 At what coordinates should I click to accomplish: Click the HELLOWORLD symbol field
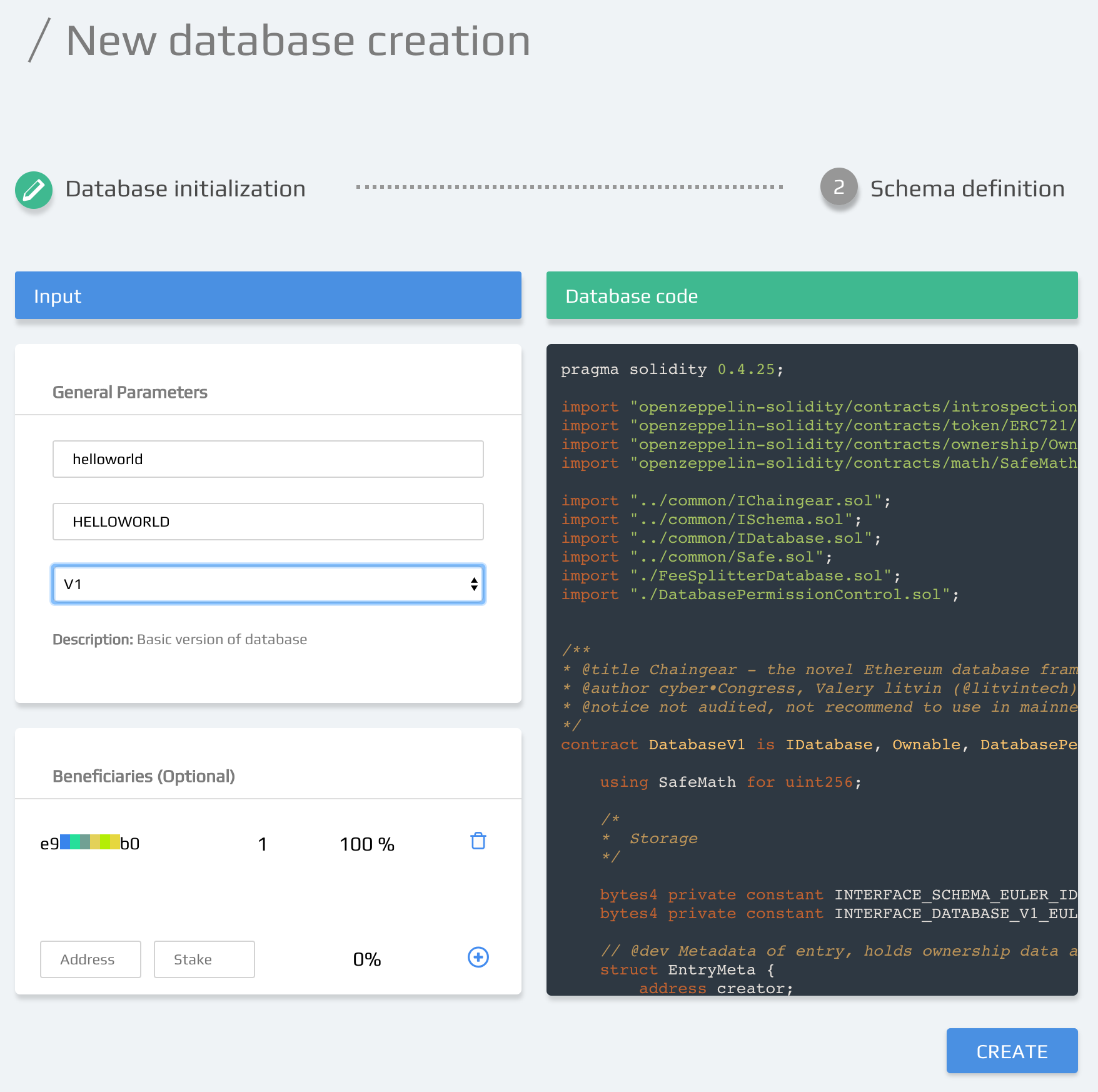pyautogui.click(x=268, y=522)
